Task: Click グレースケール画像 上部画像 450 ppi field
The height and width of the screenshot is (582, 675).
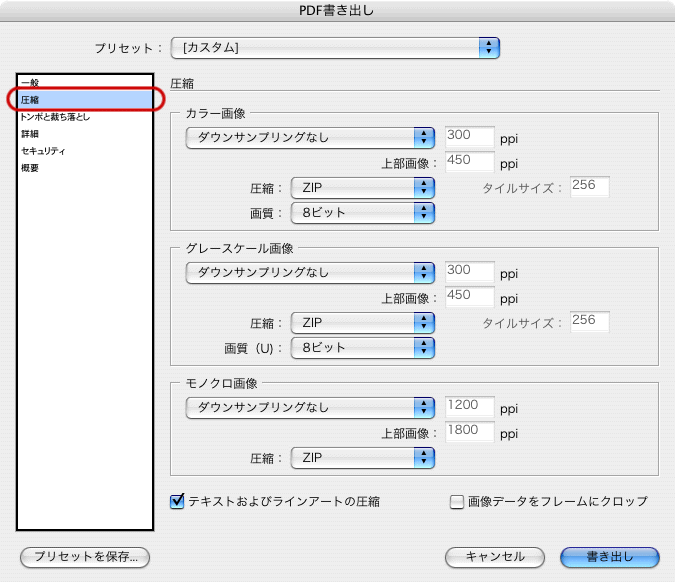Action: click(470, 297)
